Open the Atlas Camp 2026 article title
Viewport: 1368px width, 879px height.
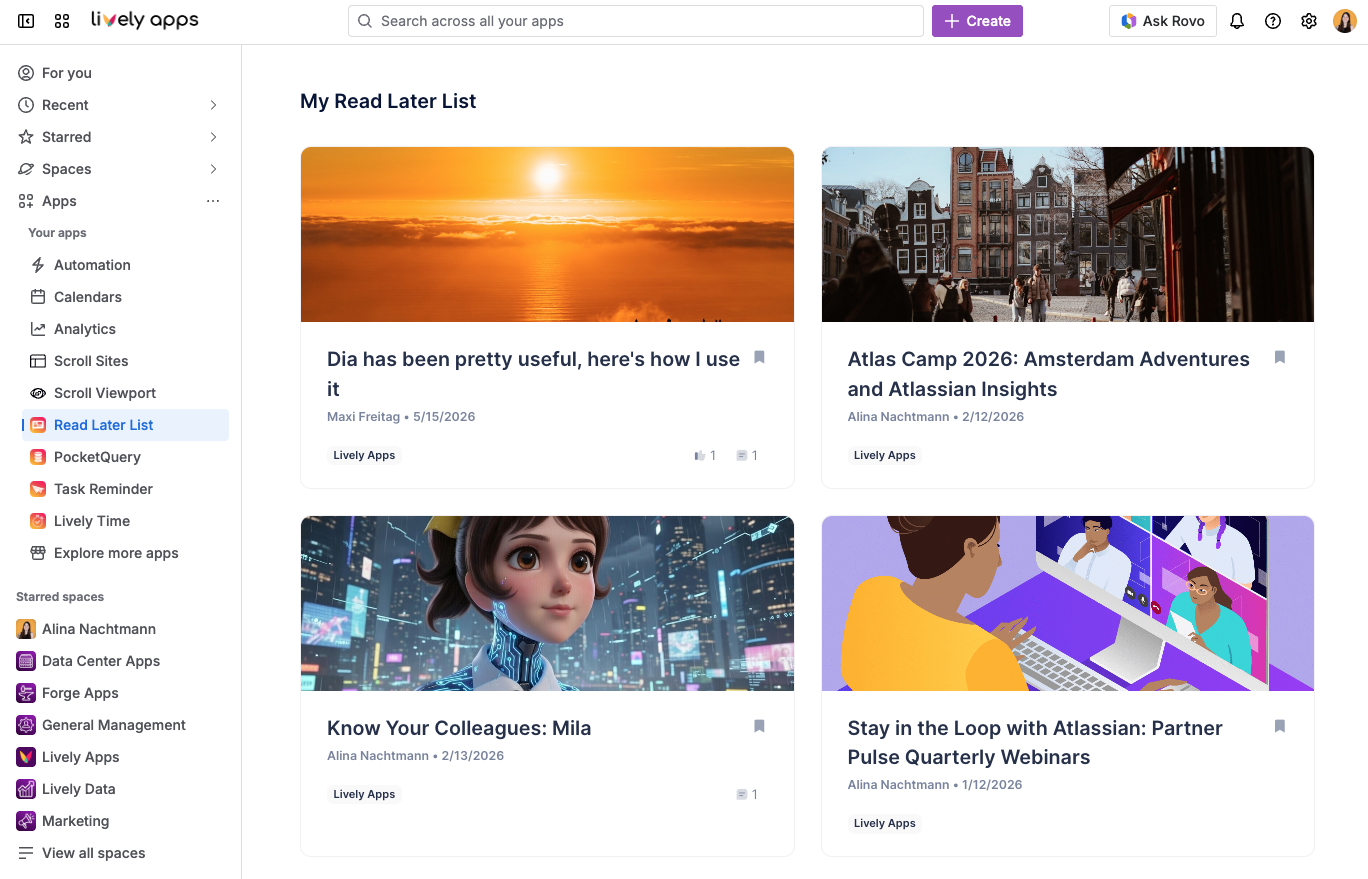point(1049,374)
